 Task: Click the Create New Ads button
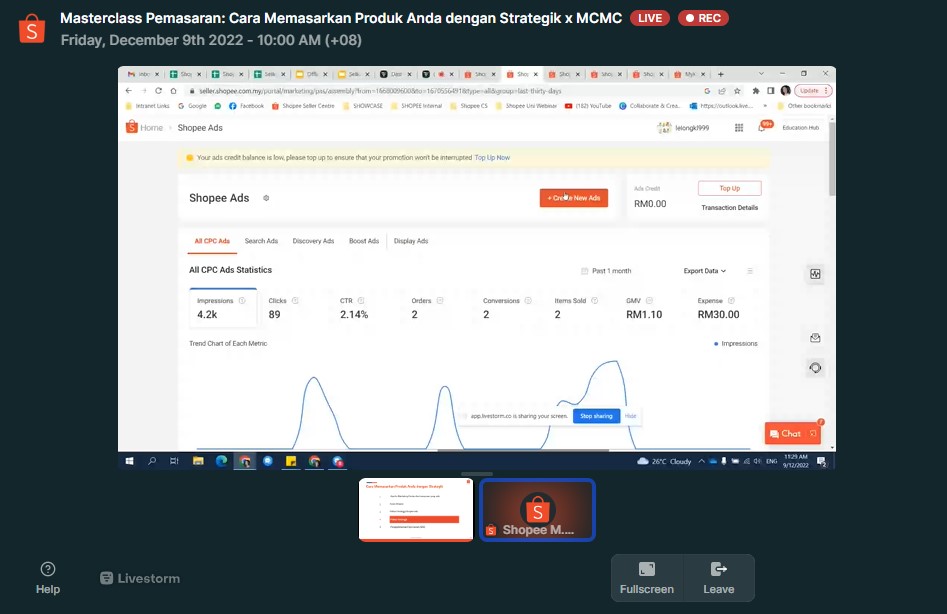click(x=574, y=198)
